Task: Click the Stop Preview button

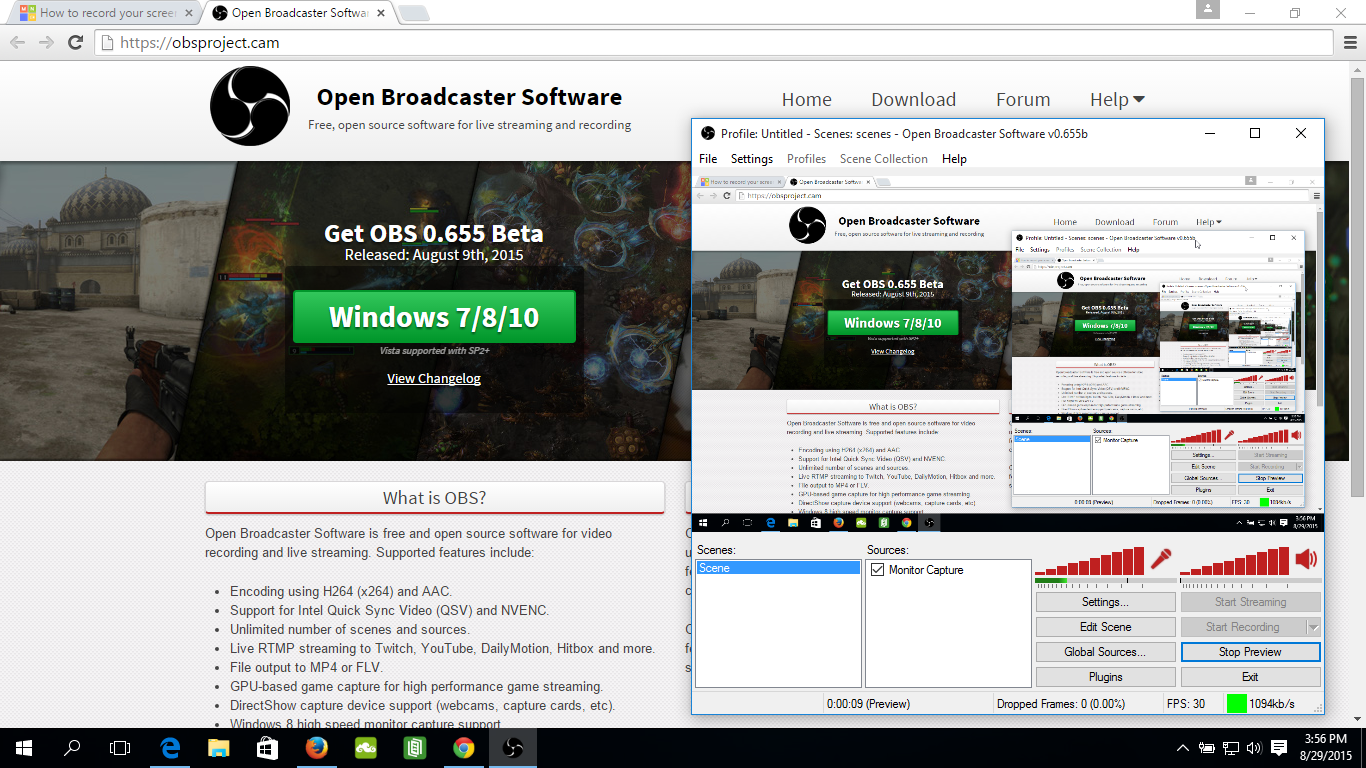Action: tap(1250, 652)
